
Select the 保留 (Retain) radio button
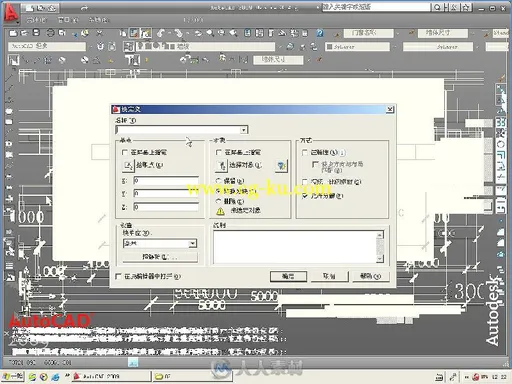219,181
